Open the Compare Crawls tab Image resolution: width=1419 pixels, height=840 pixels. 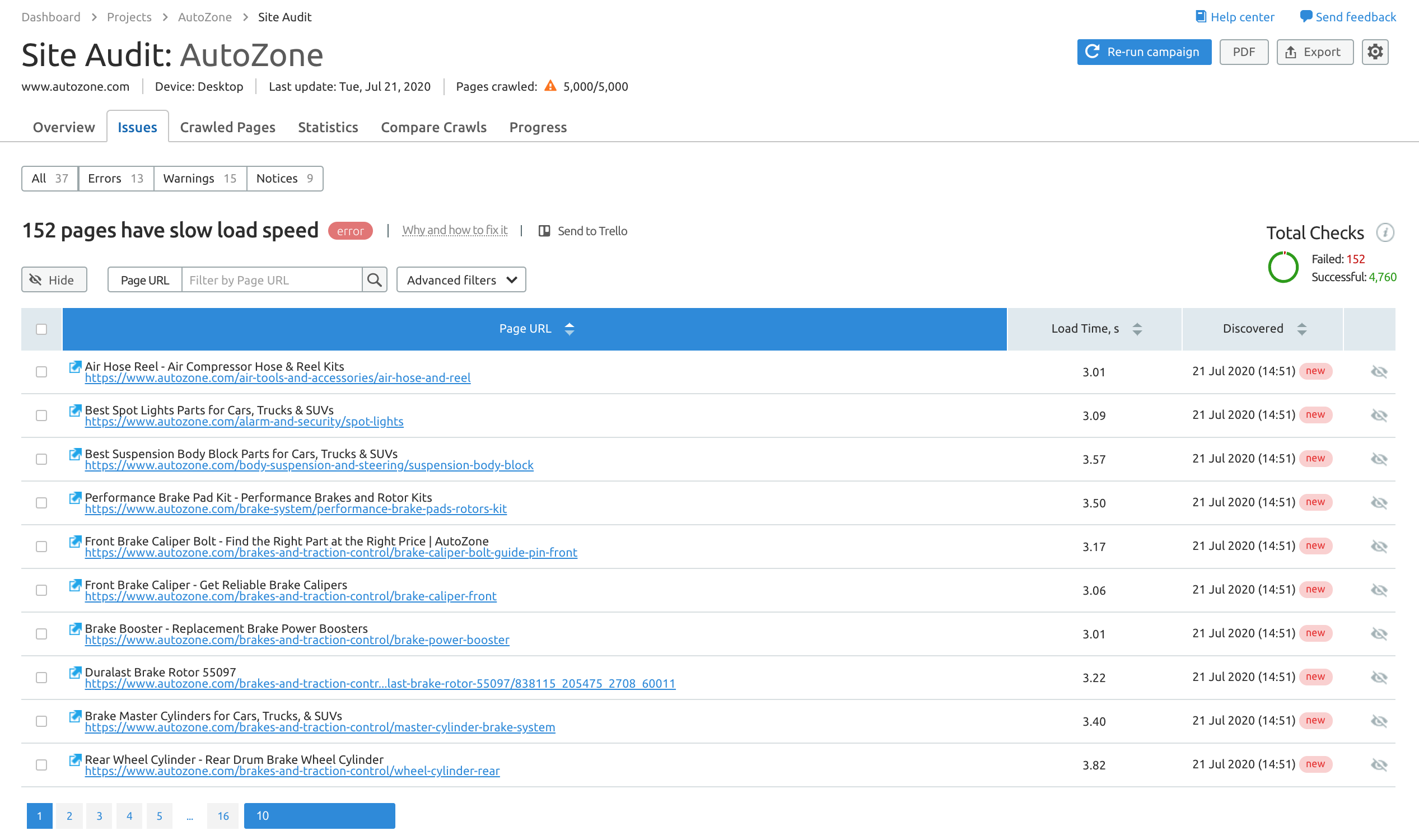[x=433, y=127]
